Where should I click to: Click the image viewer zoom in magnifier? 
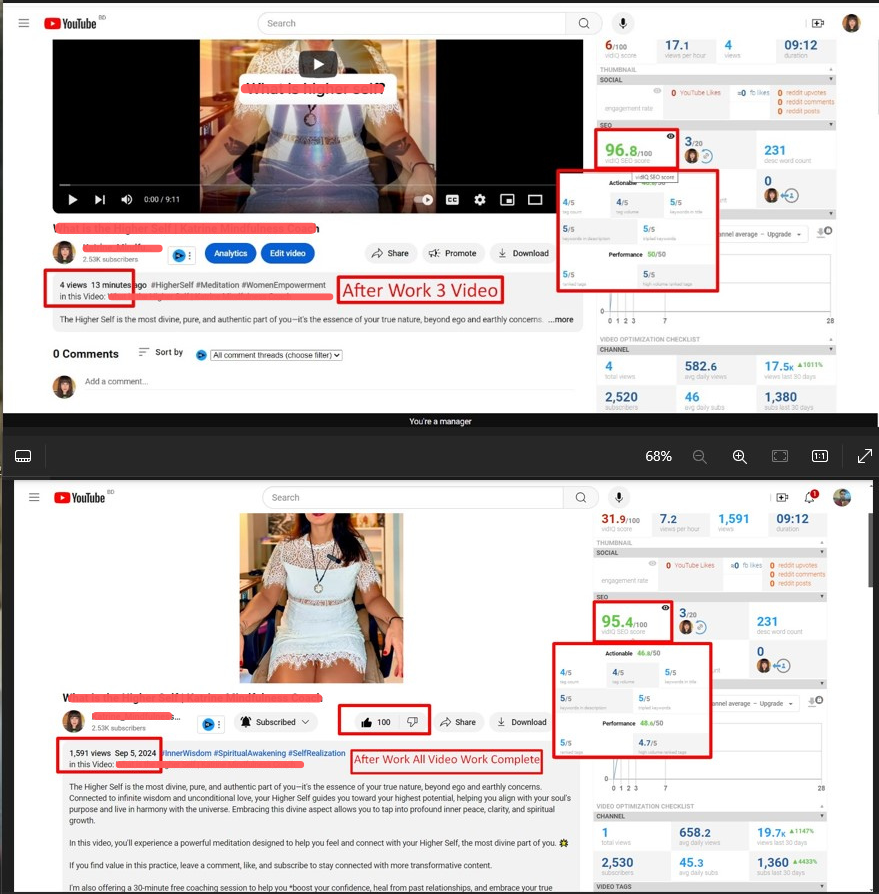740,456
